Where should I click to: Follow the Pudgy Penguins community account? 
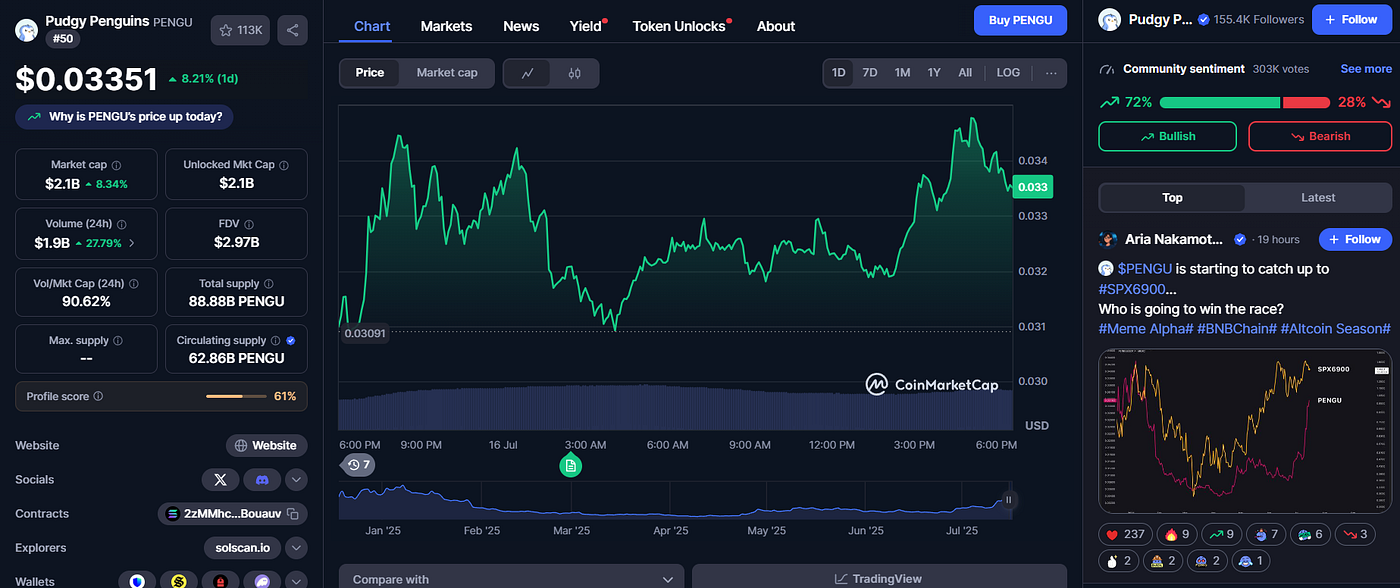click(x=1351, y=20)
